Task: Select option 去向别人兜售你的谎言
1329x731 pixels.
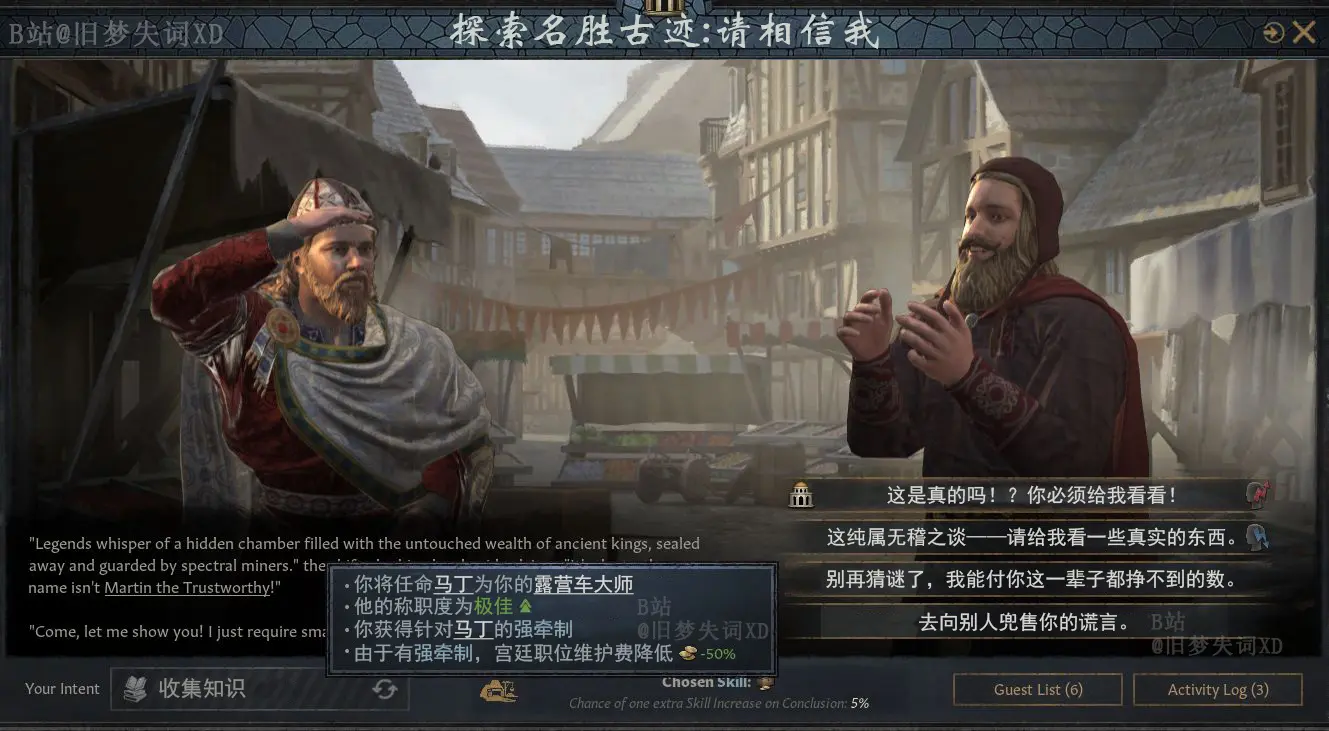Action: pyautogui.click(x=1030, y=622)
